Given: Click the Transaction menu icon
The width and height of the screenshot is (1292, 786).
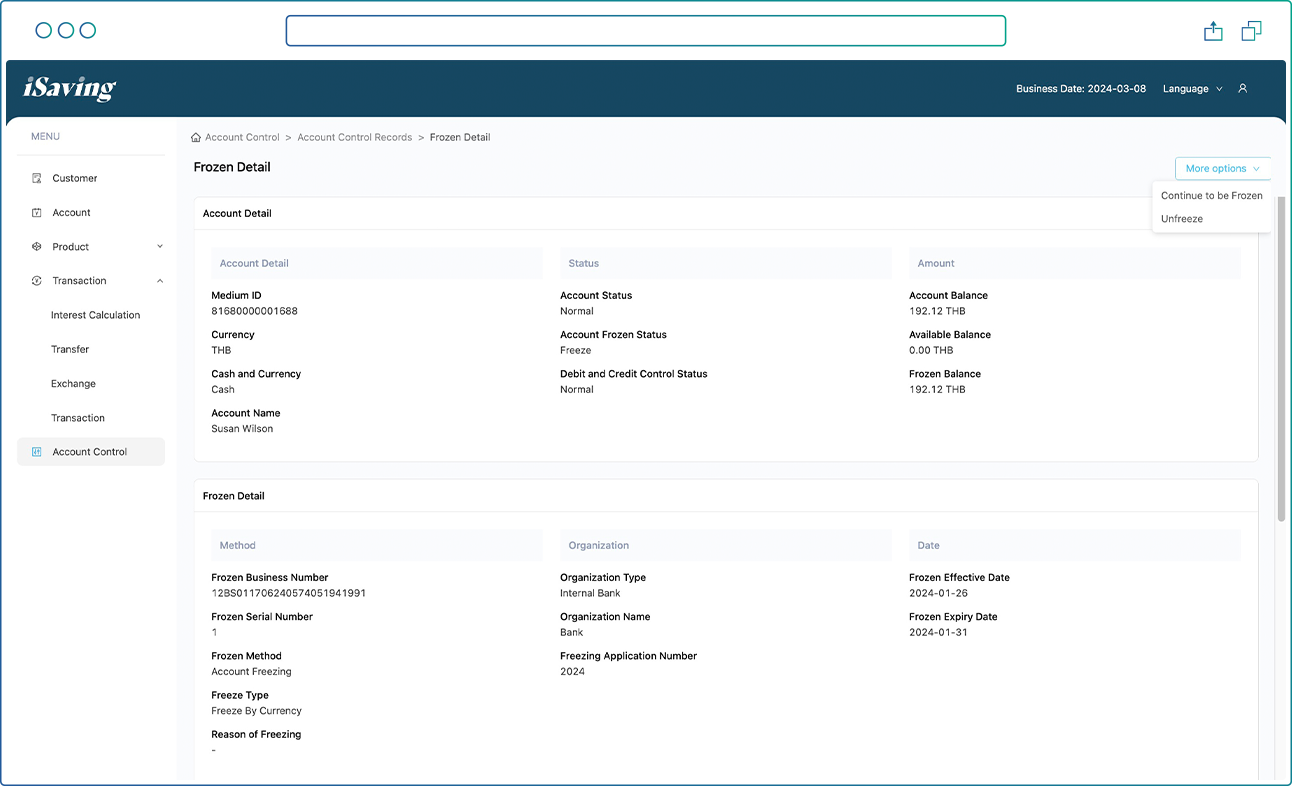Looking at the screenshot, I should (37, 281).
